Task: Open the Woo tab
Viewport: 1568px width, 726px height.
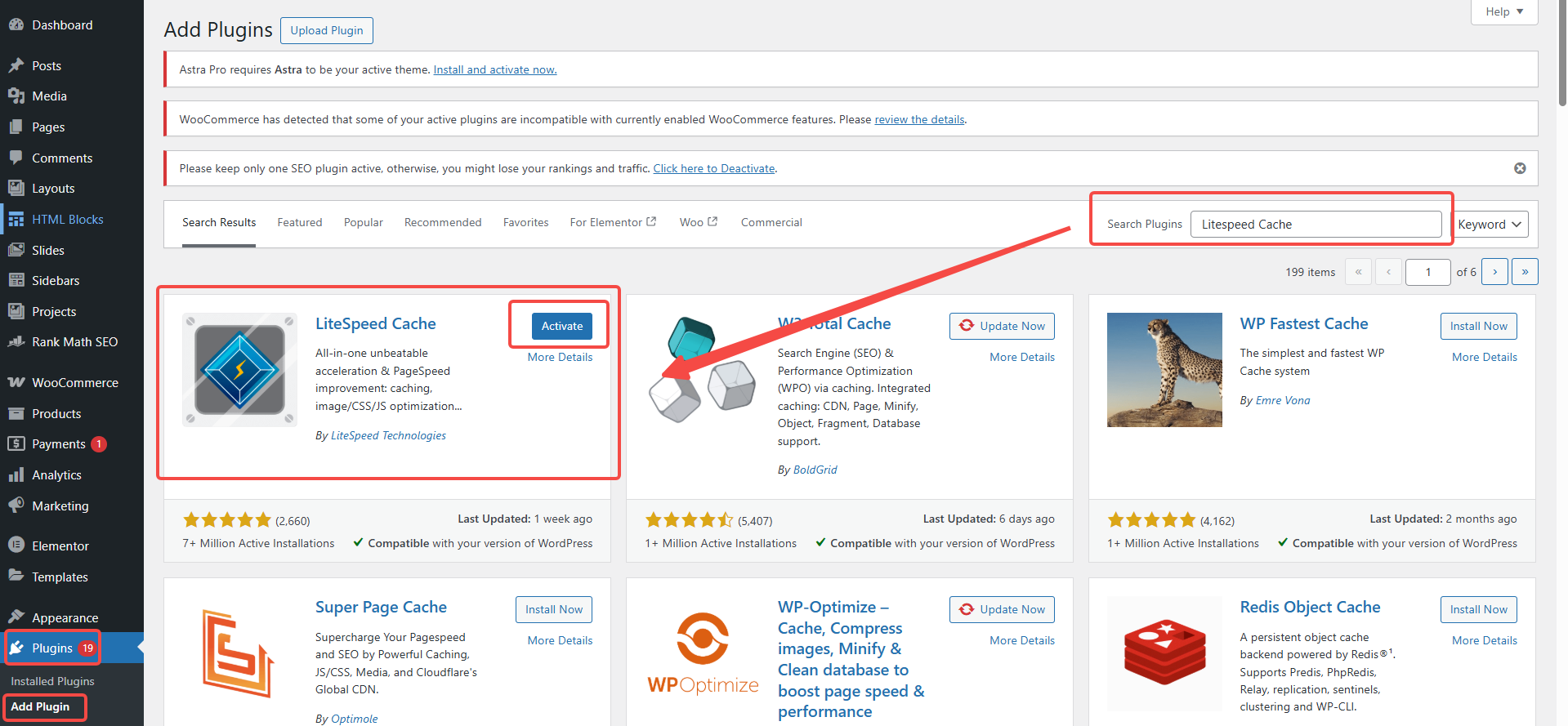Action: 699,222
